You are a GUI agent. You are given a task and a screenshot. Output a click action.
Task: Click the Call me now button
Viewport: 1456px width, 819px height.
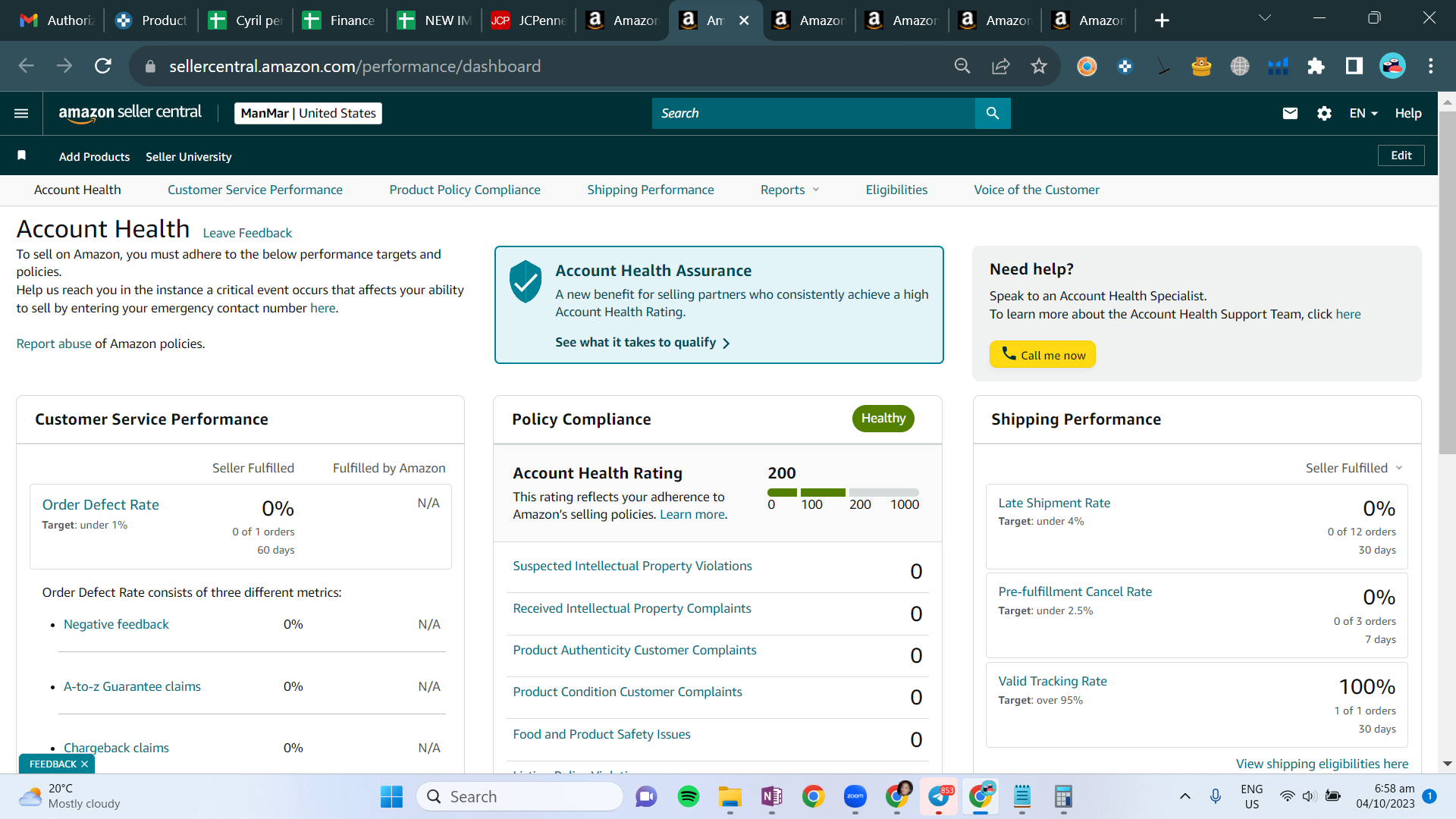pyautogui.click(x=1043, y=355)
